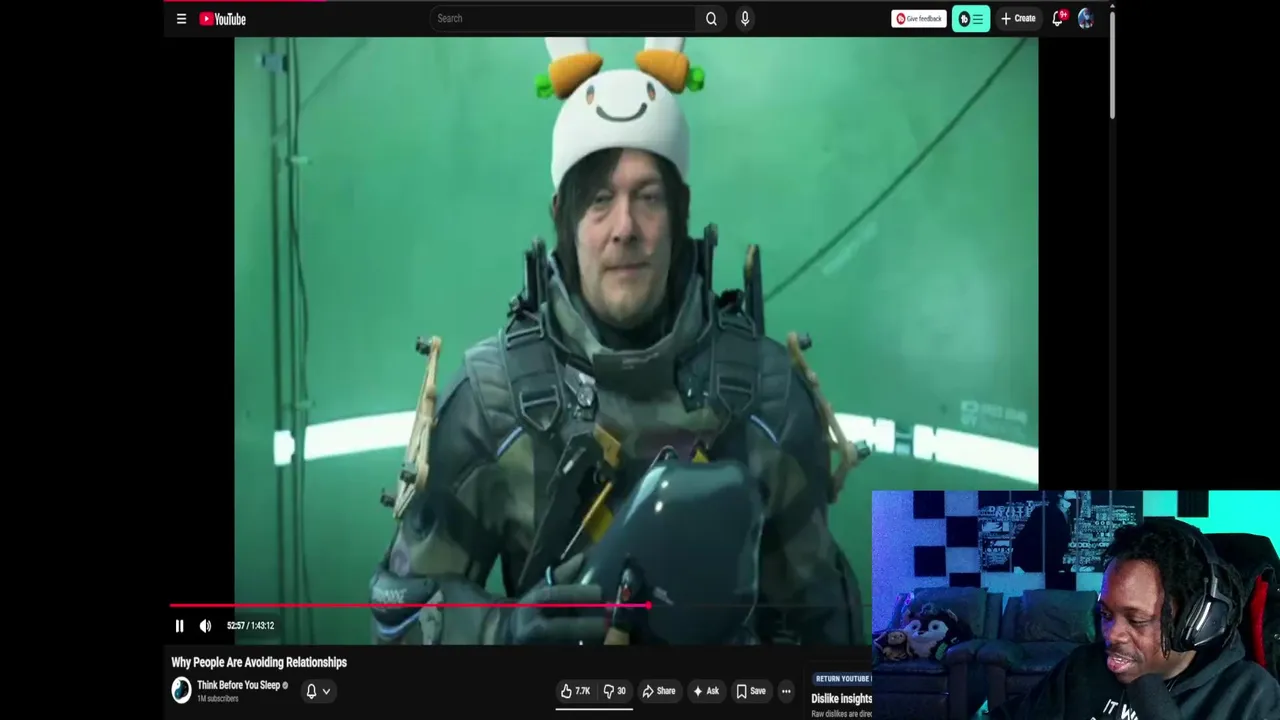Click the 1M subscribers text
Viewport: 1280px width, 720px height.
(218, 699)
